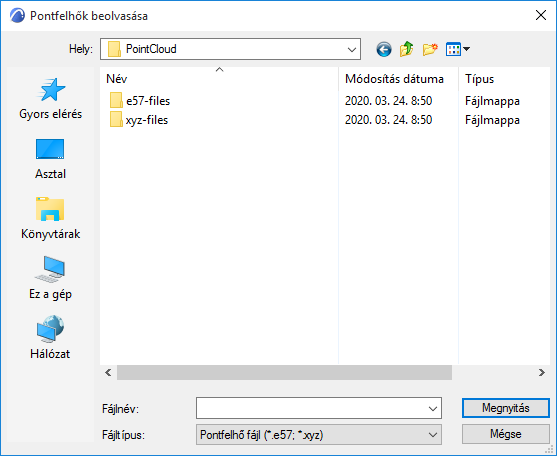Click the horizontal scrollbar thumb

pos(284,373)
